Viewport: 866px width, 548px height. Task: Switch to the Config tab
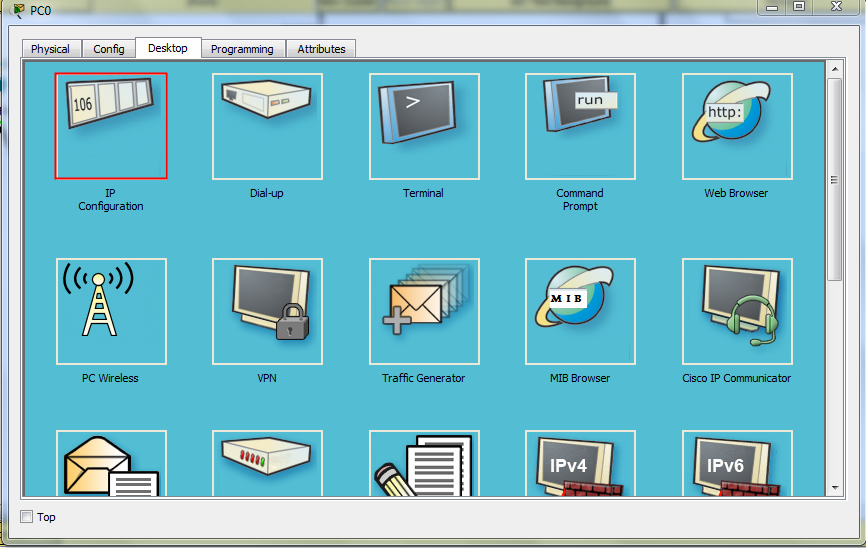point(109,49)
